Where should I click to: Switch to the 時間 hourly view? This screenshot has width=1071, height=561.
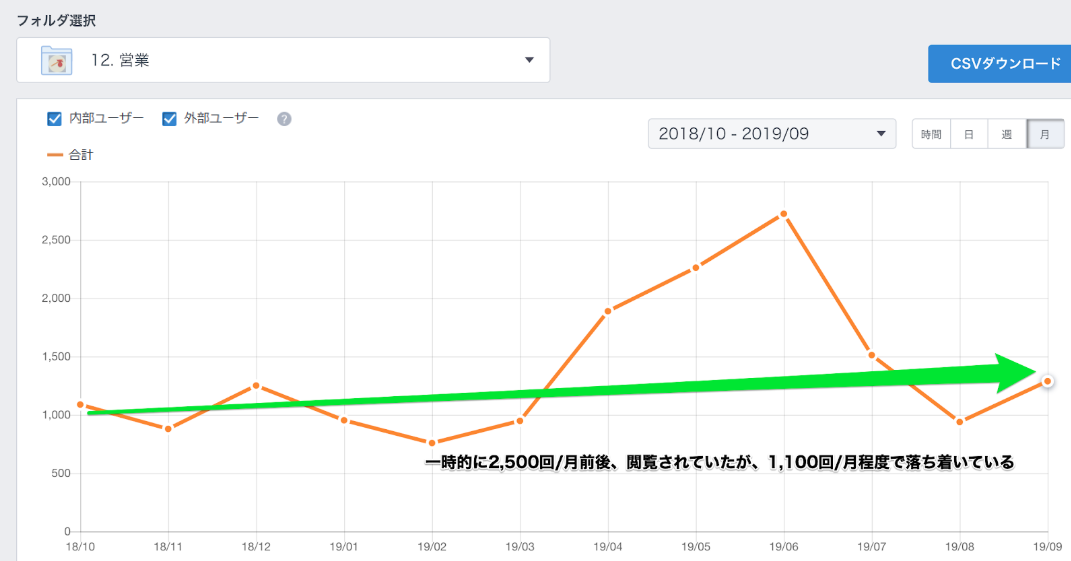(931, 134)
